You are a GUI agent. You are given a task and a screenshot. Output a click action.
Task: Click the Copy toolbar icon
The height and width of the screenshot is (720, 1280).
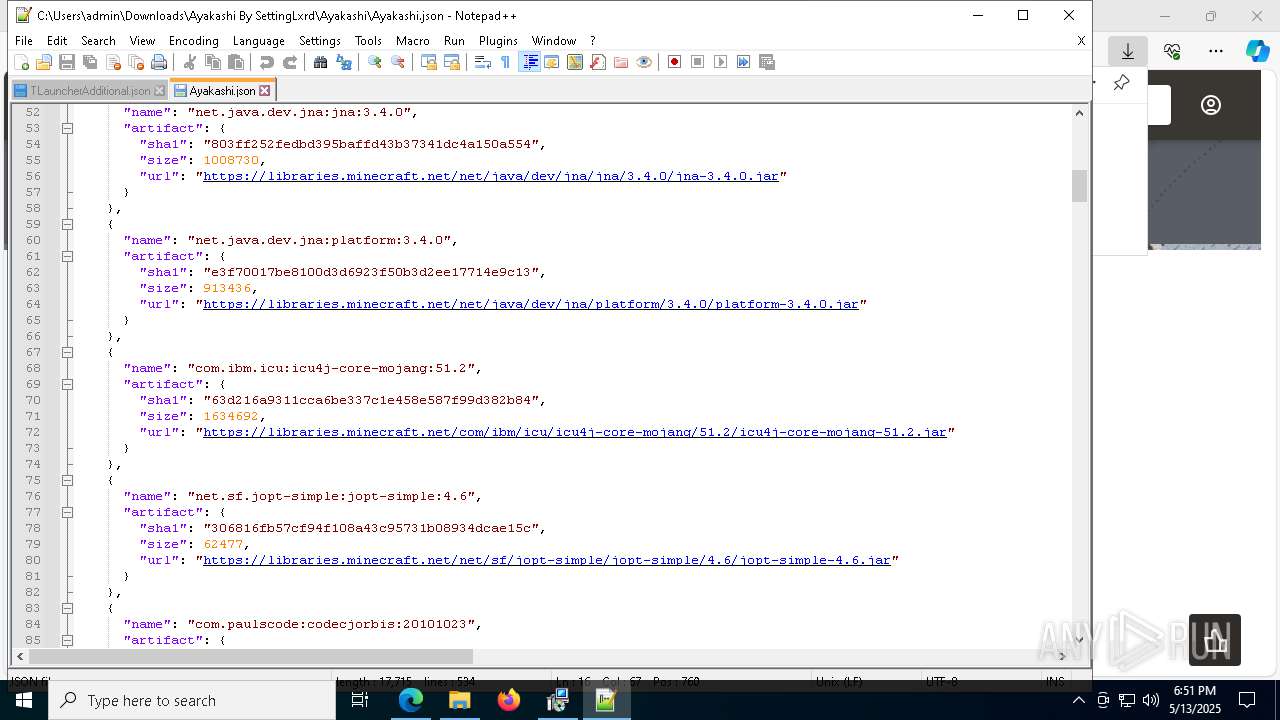coord(213,62)
